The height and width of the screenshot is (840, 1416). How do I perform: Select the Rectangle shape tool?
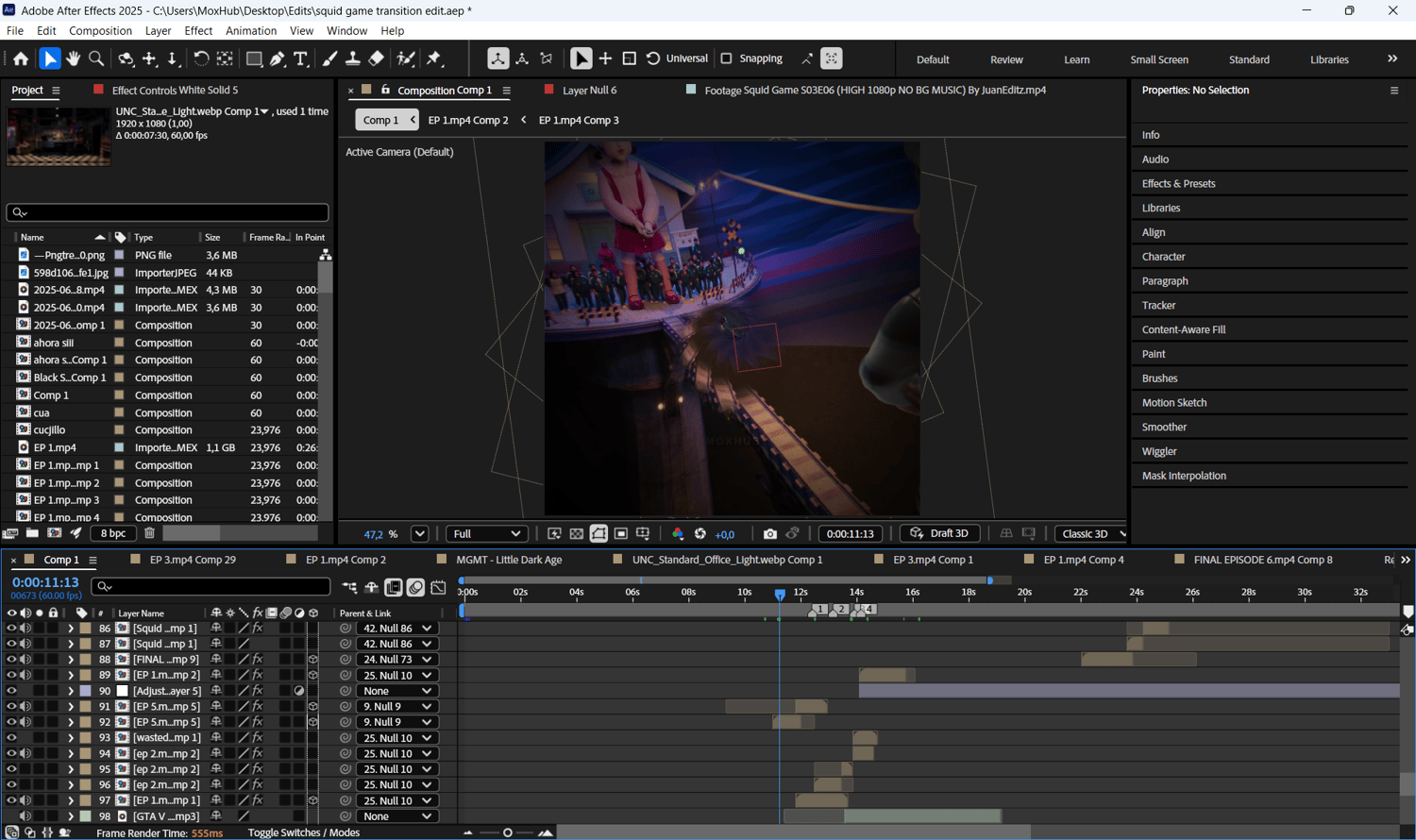(x=254, y=59)
